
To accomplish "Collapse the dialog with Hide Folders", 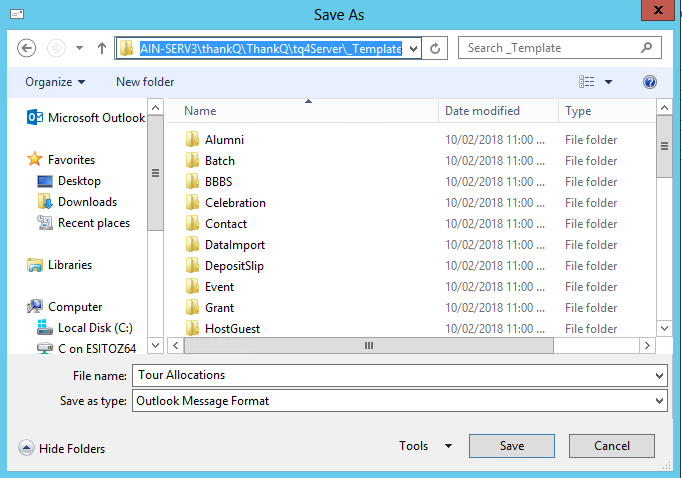I will tap(62, 449).
